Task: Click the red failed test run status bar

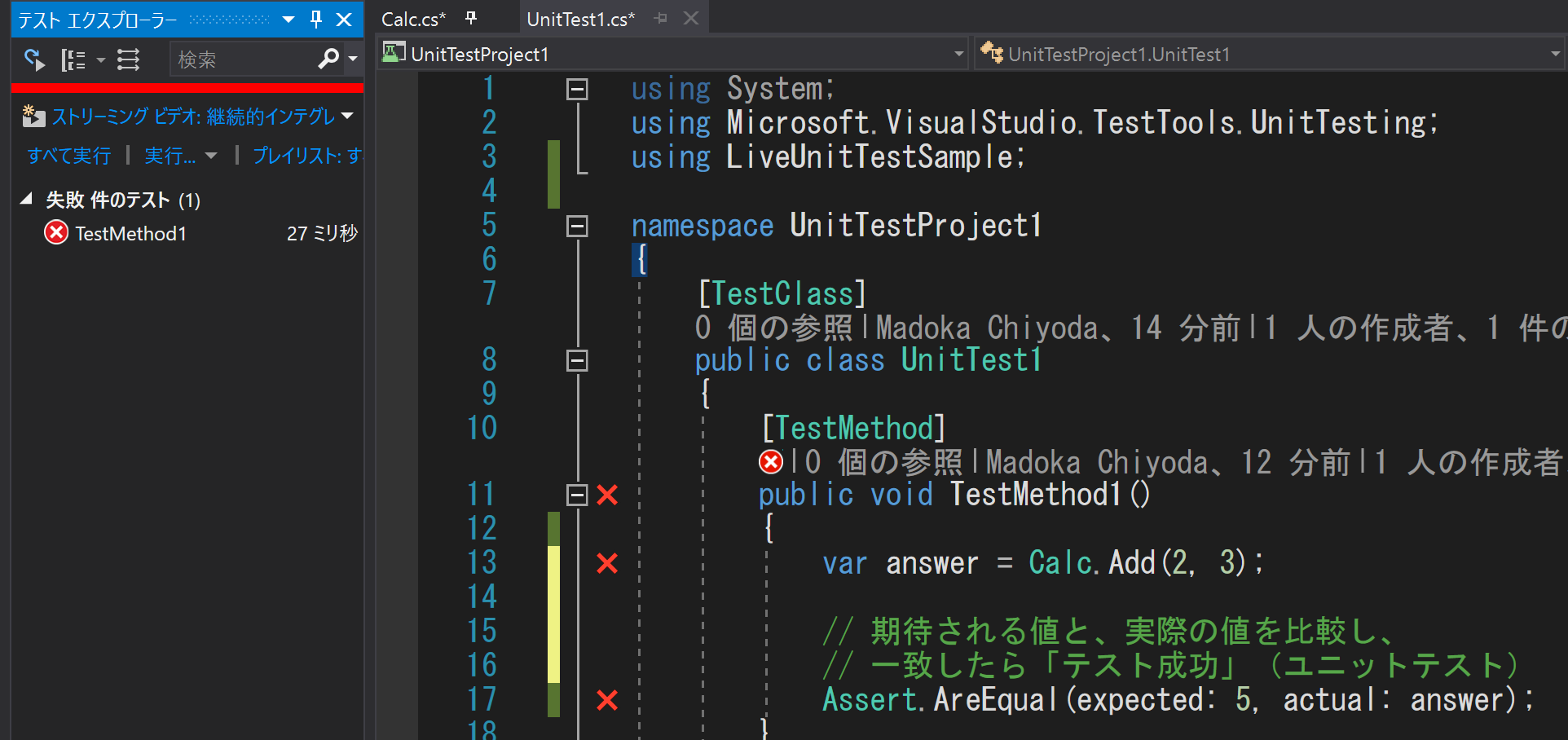Action: coord(187,87)
